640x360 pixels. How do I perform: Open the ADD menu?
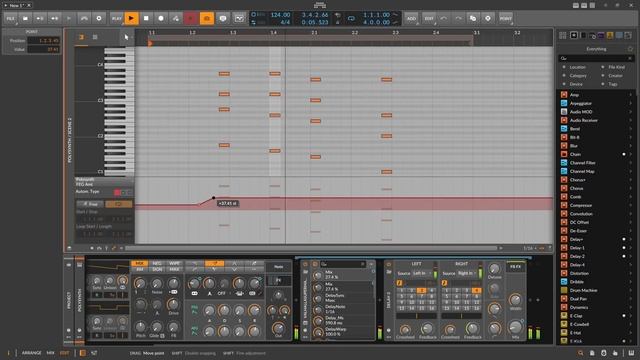411,18
